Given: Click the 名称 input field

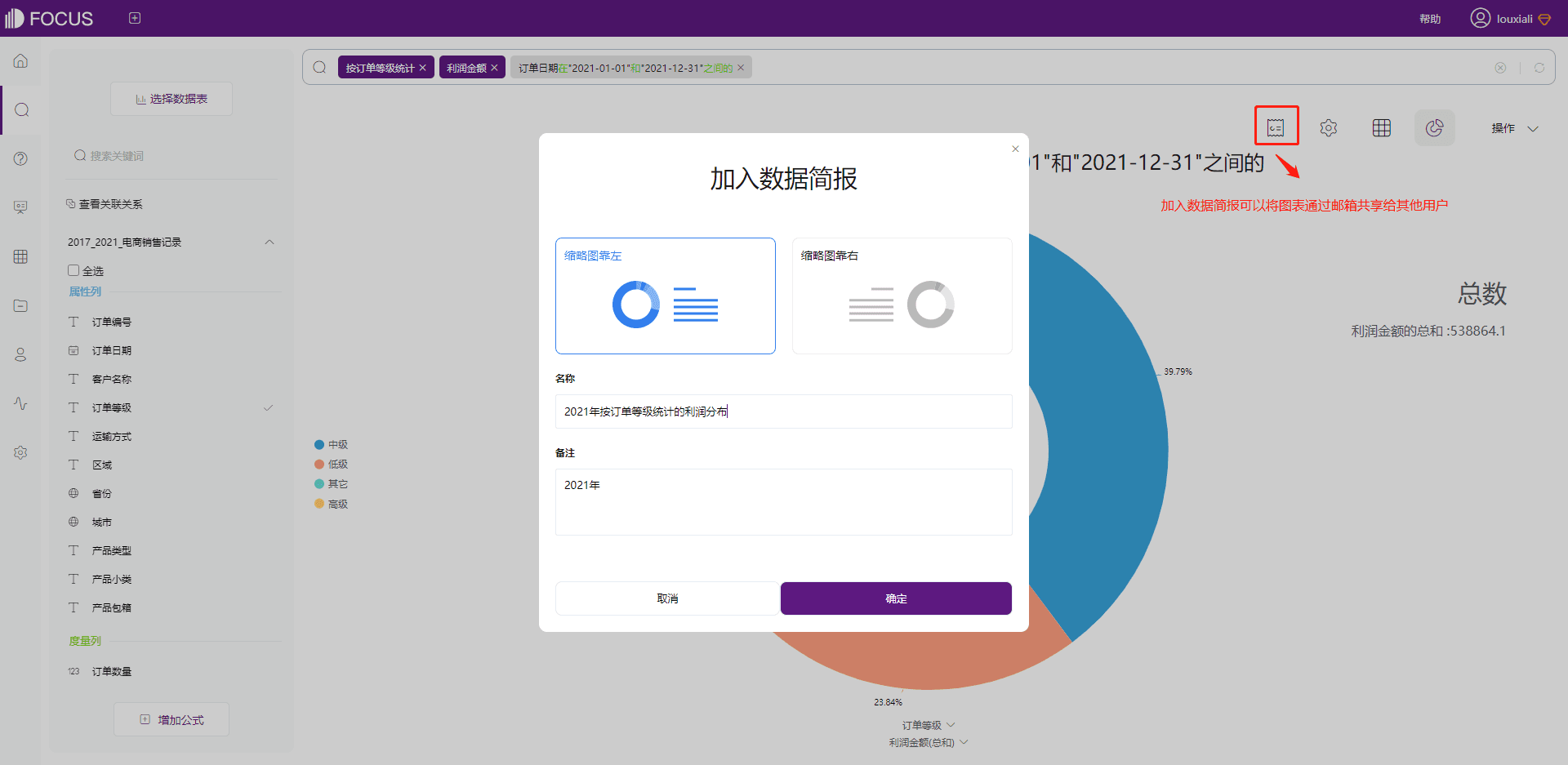Looking at the screenshot, I should coord(784,411).
